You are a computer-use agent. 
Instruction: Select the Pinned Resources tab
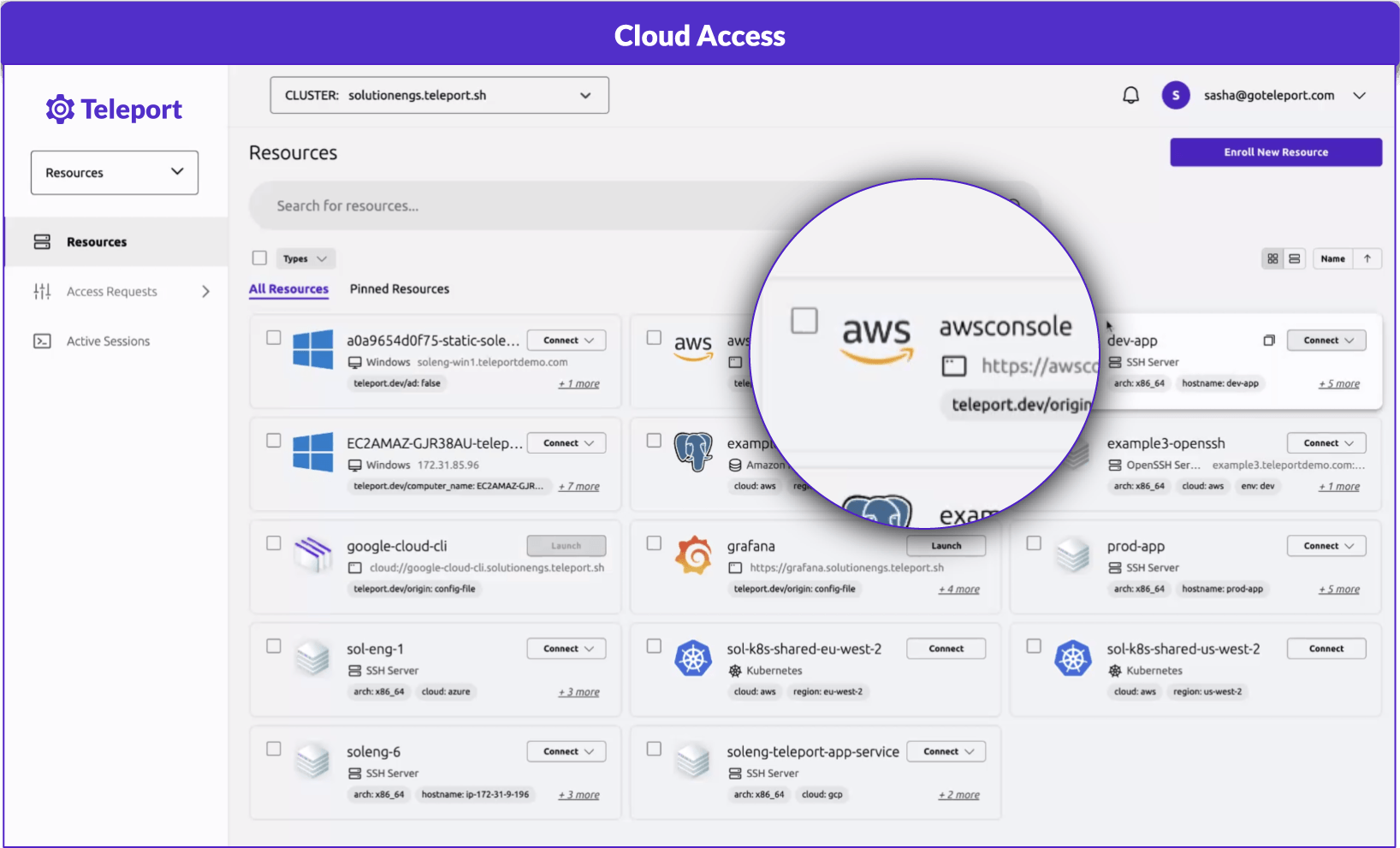pyautogui.click(x=400, y=289)
